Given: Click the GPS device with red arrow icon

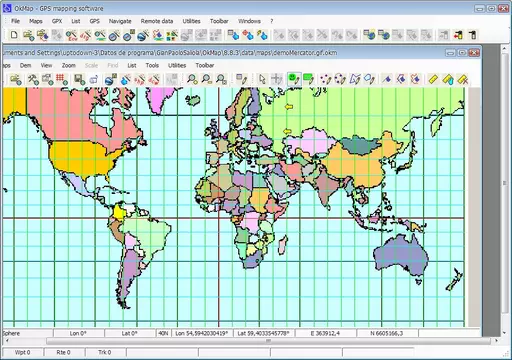Looking at the screenshot, I should (x=458, y=35).
